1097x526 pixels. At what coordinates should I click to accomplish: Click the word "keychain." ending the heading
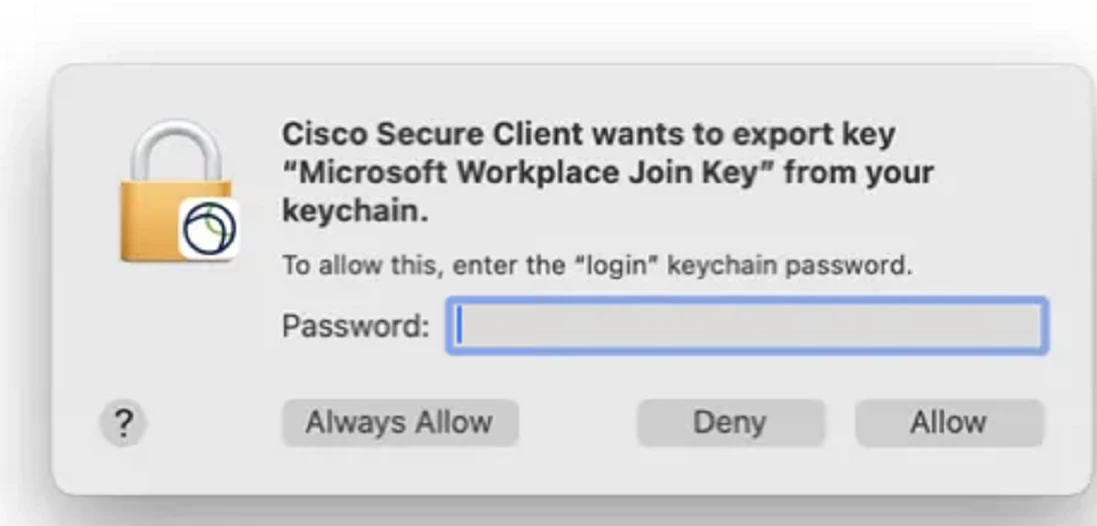coord(355,211)
